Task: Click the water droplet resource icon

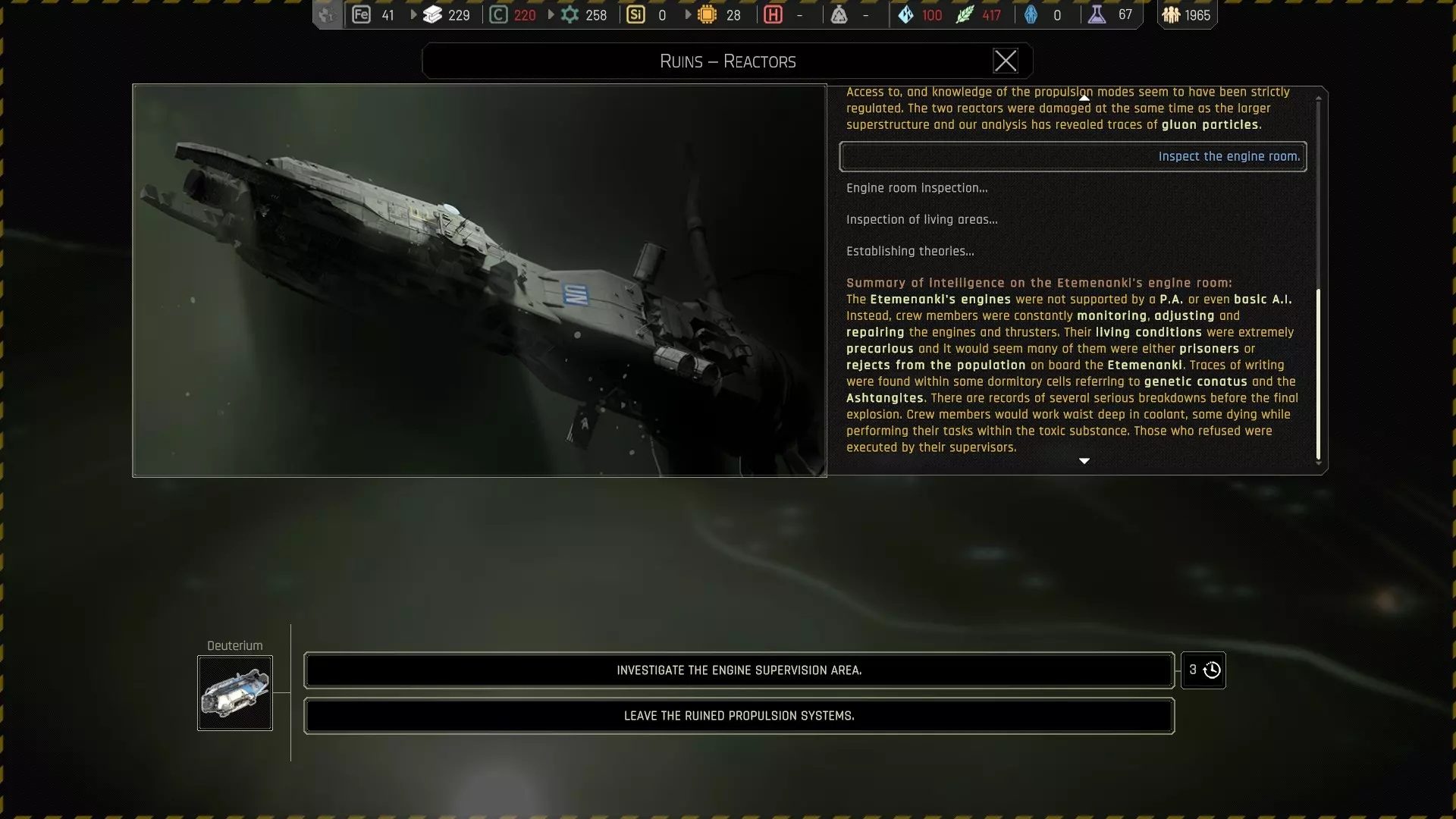Action: point(905,14)
